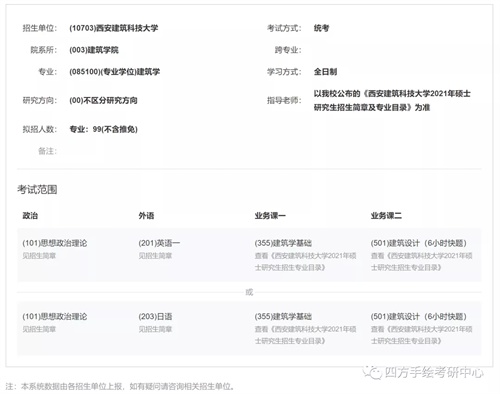
Task: Click the 业务课二 column header
Action: (386, 216)
